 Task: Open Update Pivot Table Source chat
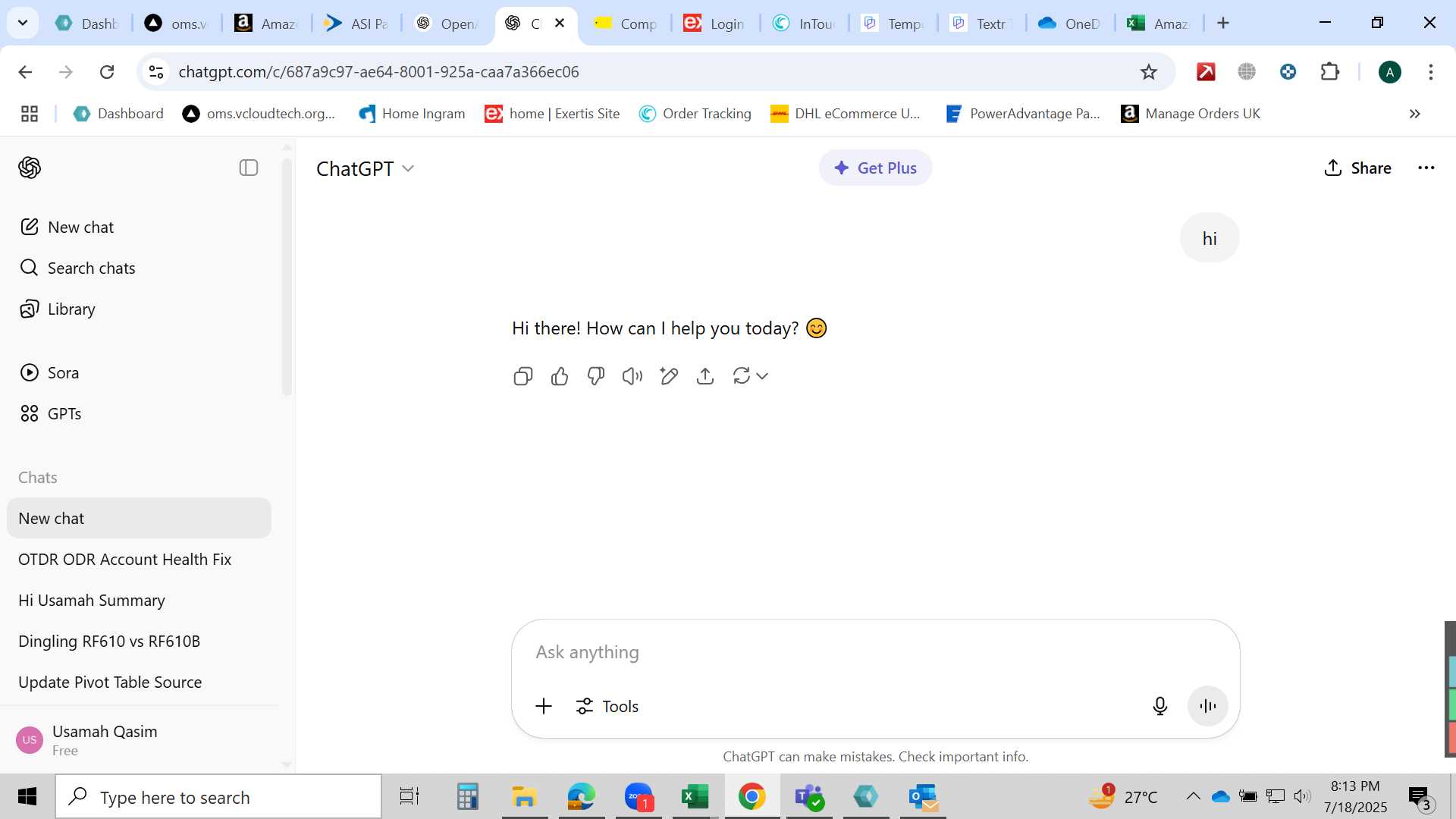tap(140, 682)
